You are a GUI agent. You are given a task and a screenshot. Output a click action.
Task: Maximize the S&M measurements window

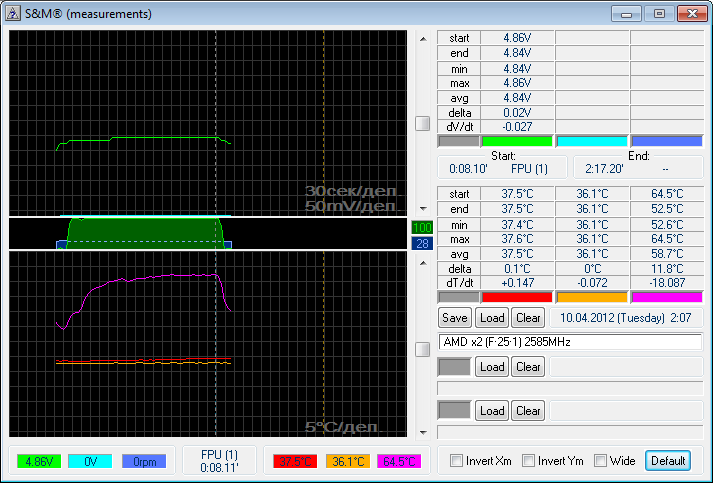659,14
